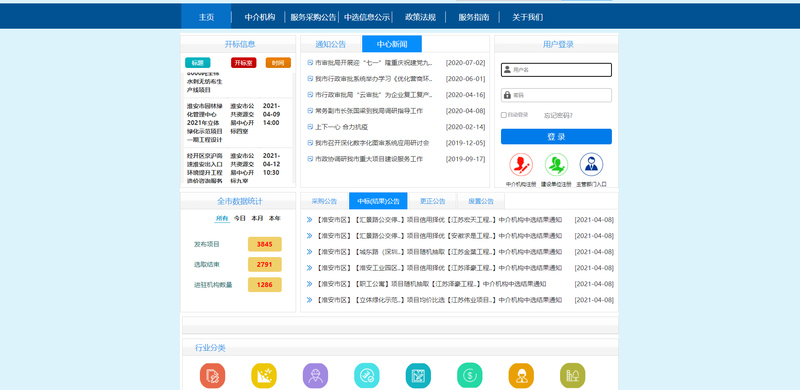
Task: Select the olive building industry category icon
Action: (x=572, y=376)
